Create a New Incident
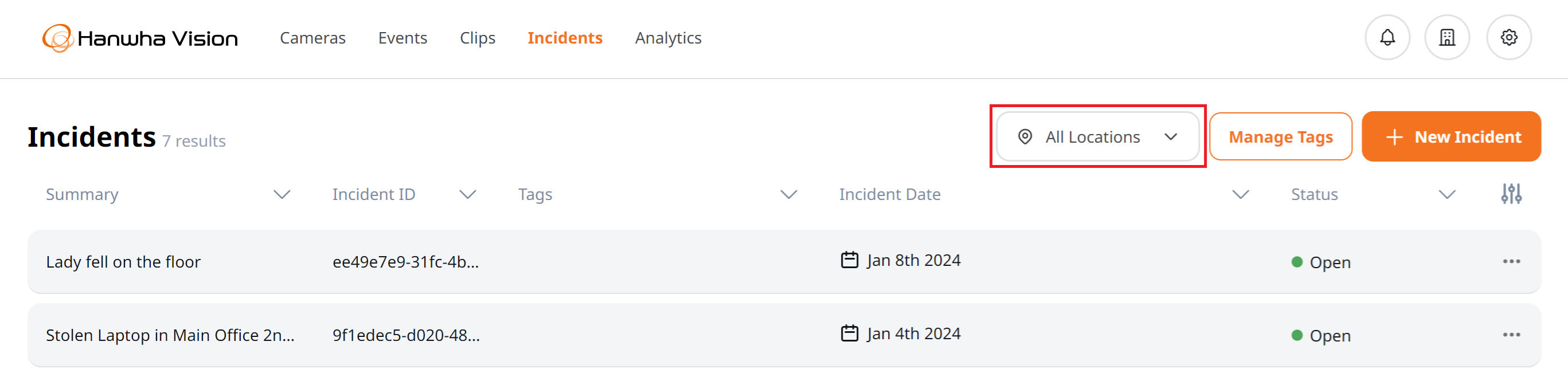 coord(1450,137)
